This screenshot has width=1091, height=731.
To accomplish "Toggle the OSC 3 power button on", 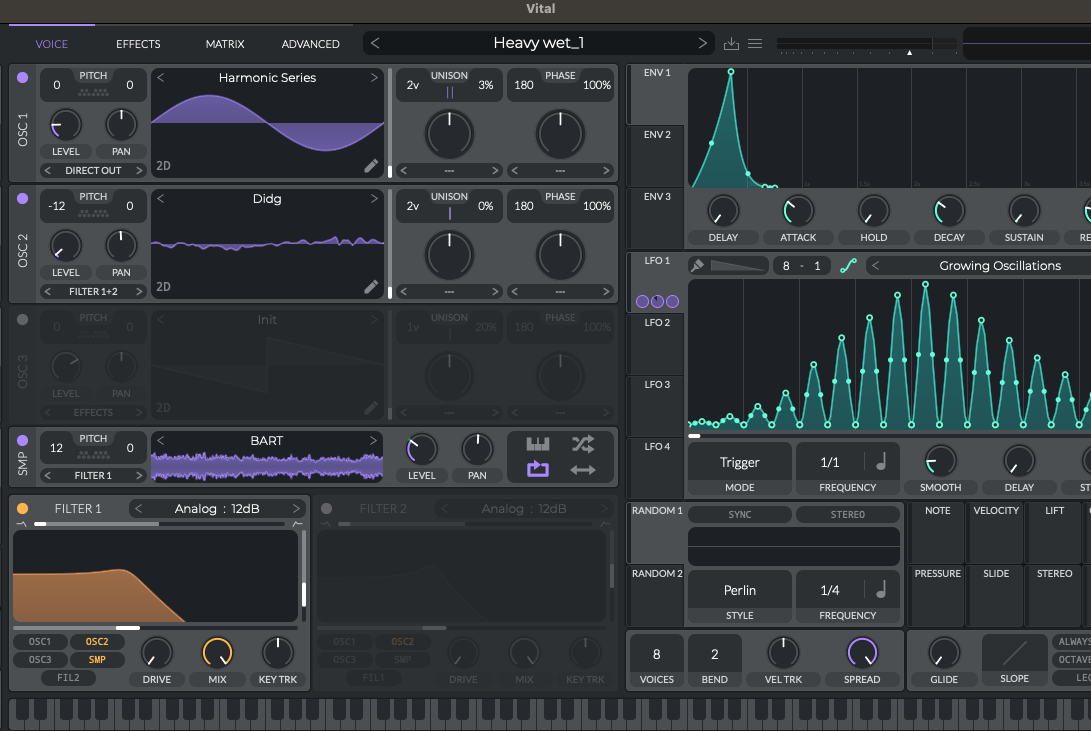I will coord(23,320).
